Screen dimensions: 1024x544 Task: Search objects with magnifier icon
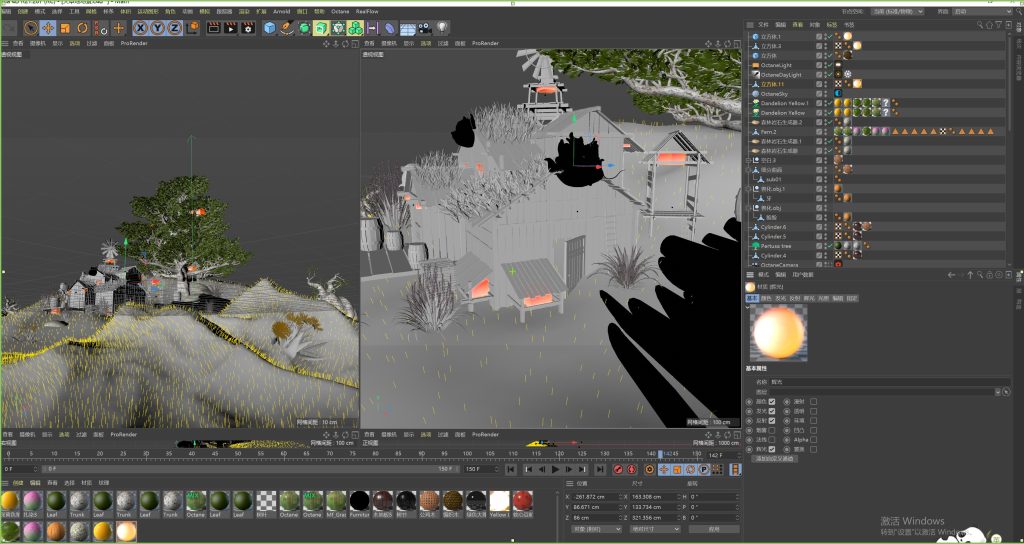[980, 25]
